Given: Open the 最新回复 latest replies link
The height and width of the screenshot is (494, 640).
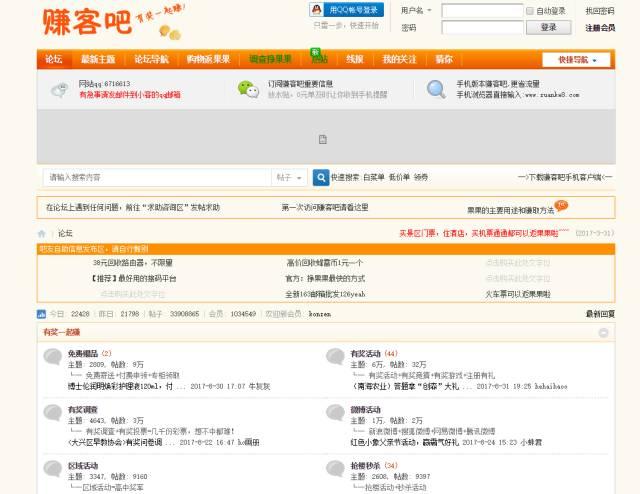Looking at the screenshot, I should [600, 314].
